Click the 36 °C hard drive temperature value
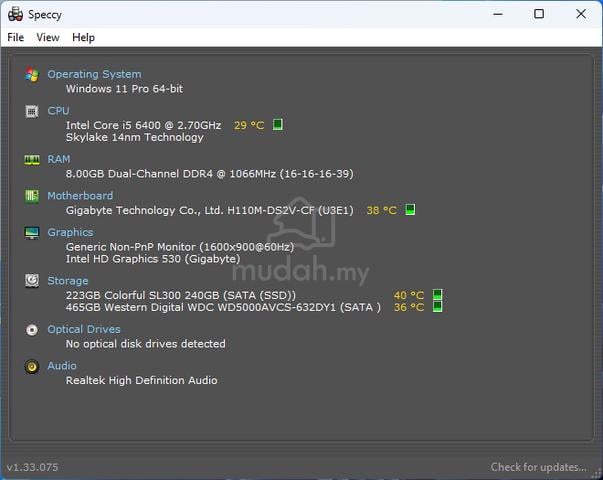603x480 pixels. tap(409, 307)
